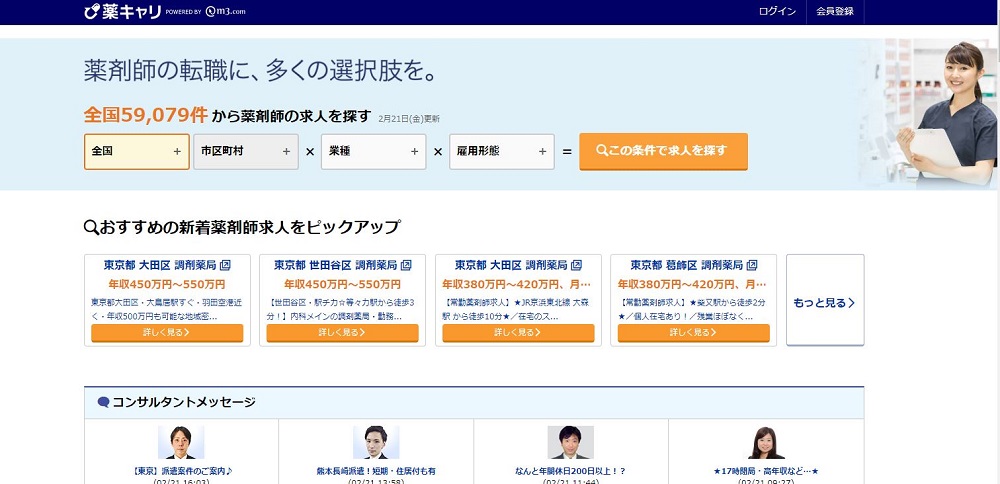
Task: Open 東京都 葛飾区 調剤薬局 job title
Action: click(687, 265)
